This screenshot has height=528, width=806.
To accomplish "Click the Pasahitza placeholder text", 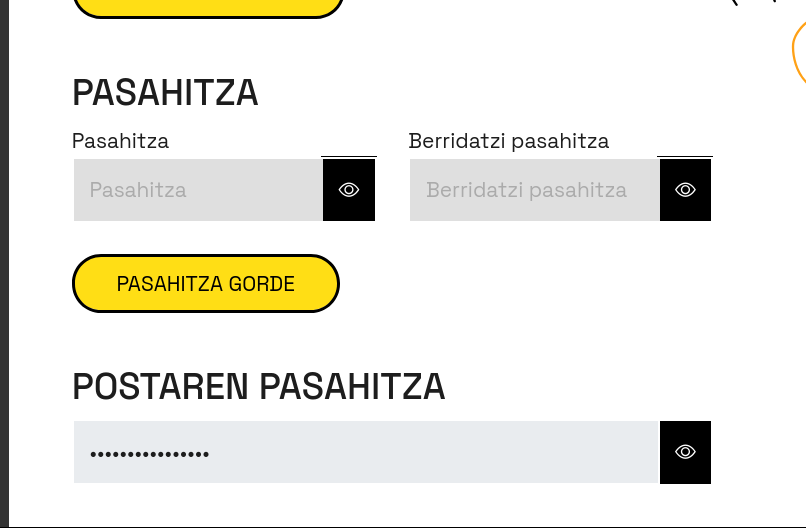I will 138,190.
